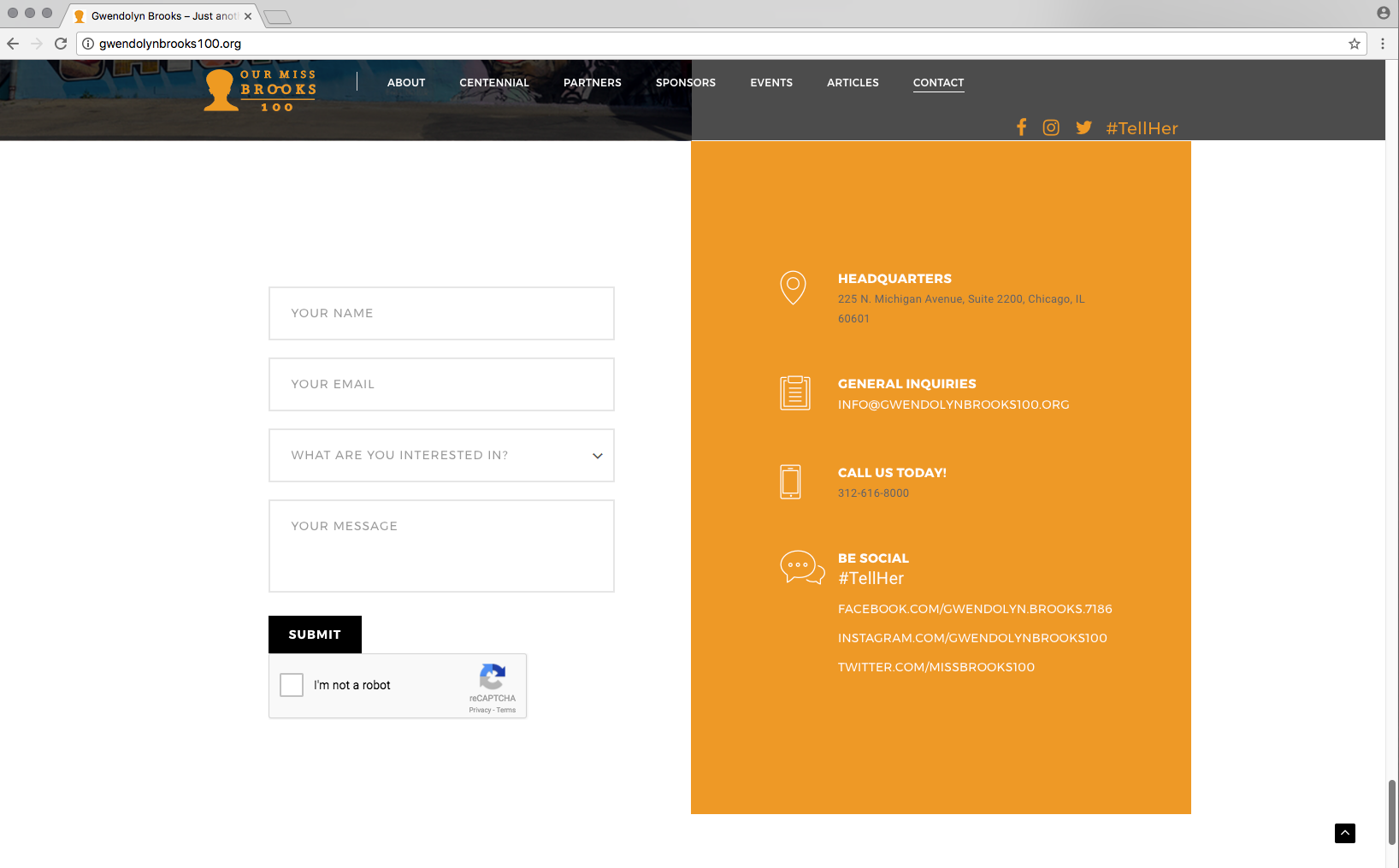
Task: Click the Facebook icon in header
Action: coord(1021,127)
